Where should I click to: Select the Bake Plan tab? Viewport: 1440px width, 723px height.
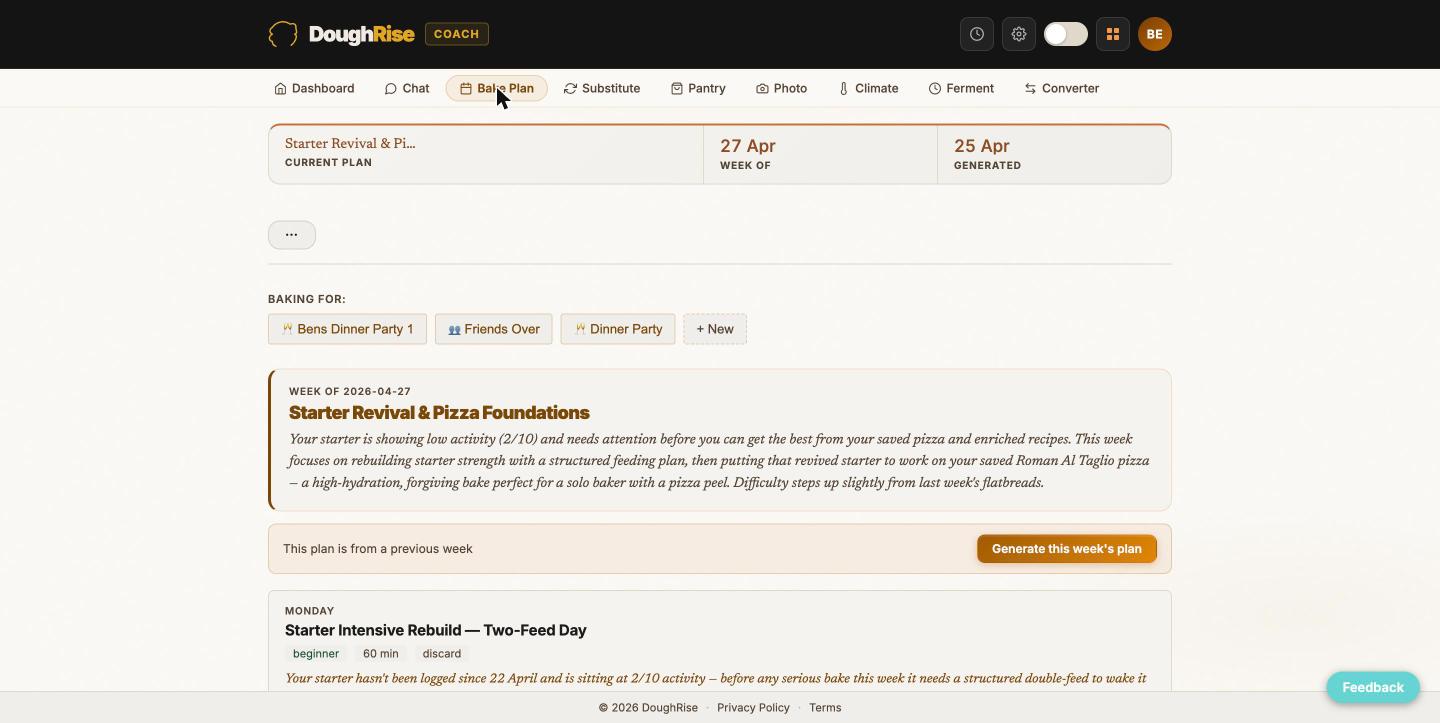(497, 88)
